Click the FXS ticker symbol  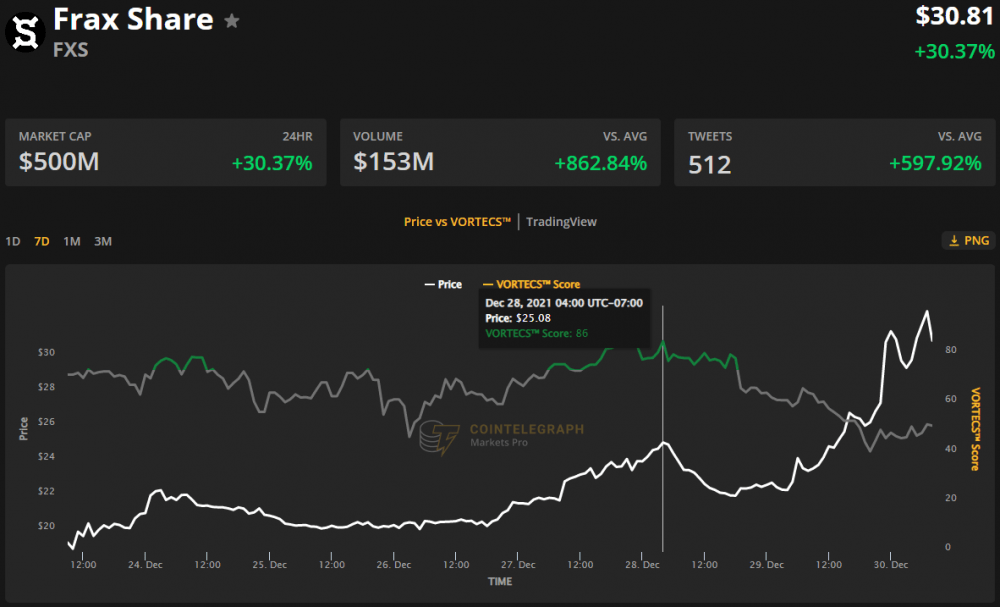(70, 50)
